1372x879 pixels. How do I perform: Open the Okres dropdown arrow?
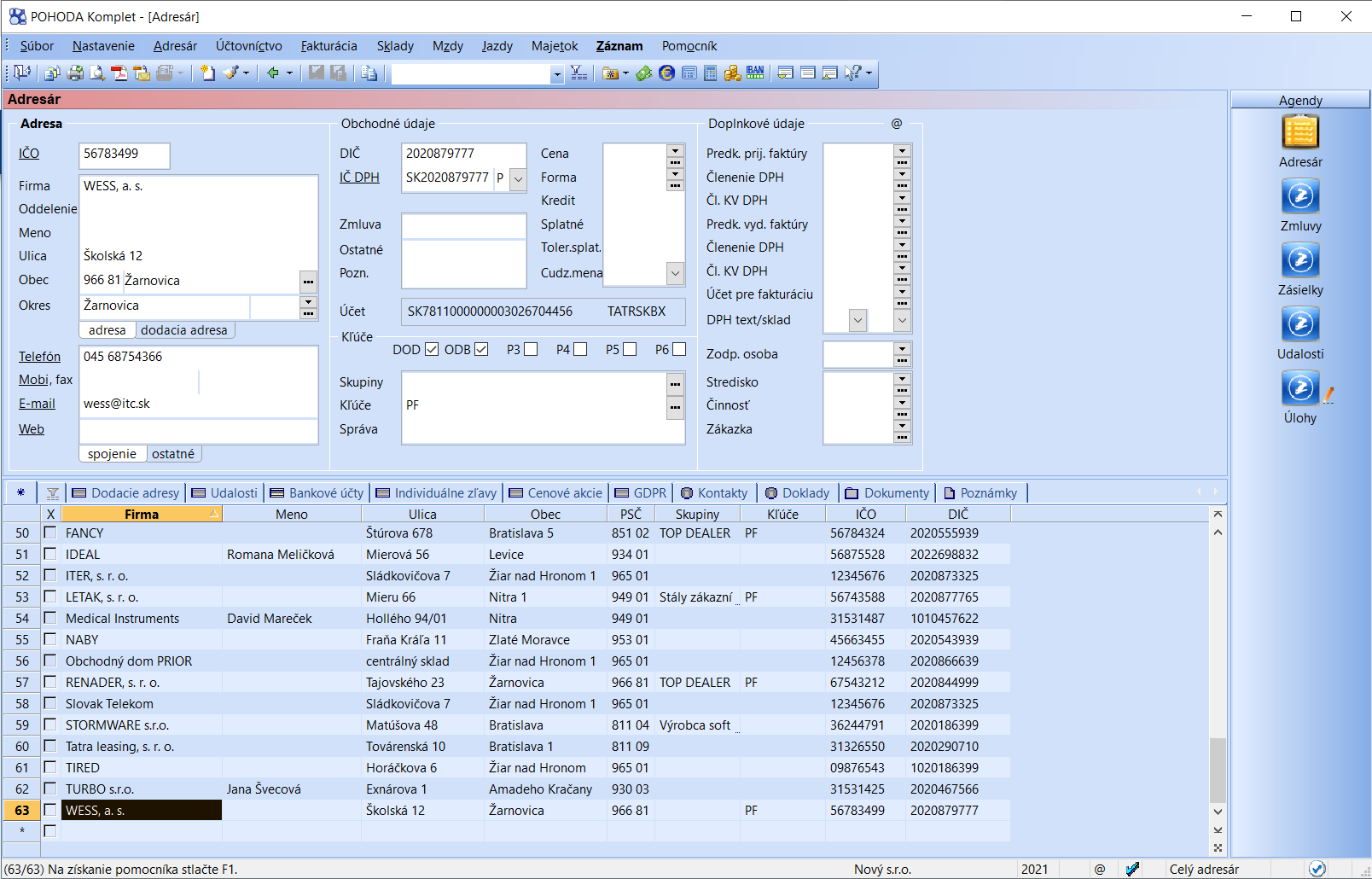pos(308,301)
